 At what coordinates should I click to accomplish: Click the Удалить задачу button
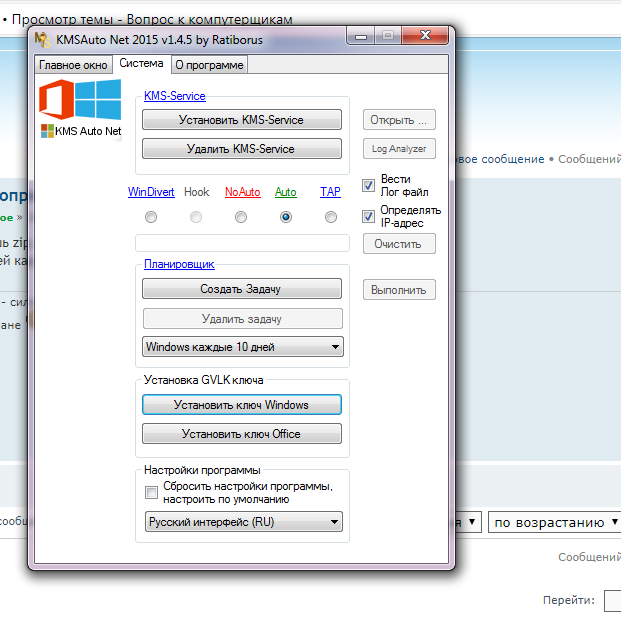242,319
